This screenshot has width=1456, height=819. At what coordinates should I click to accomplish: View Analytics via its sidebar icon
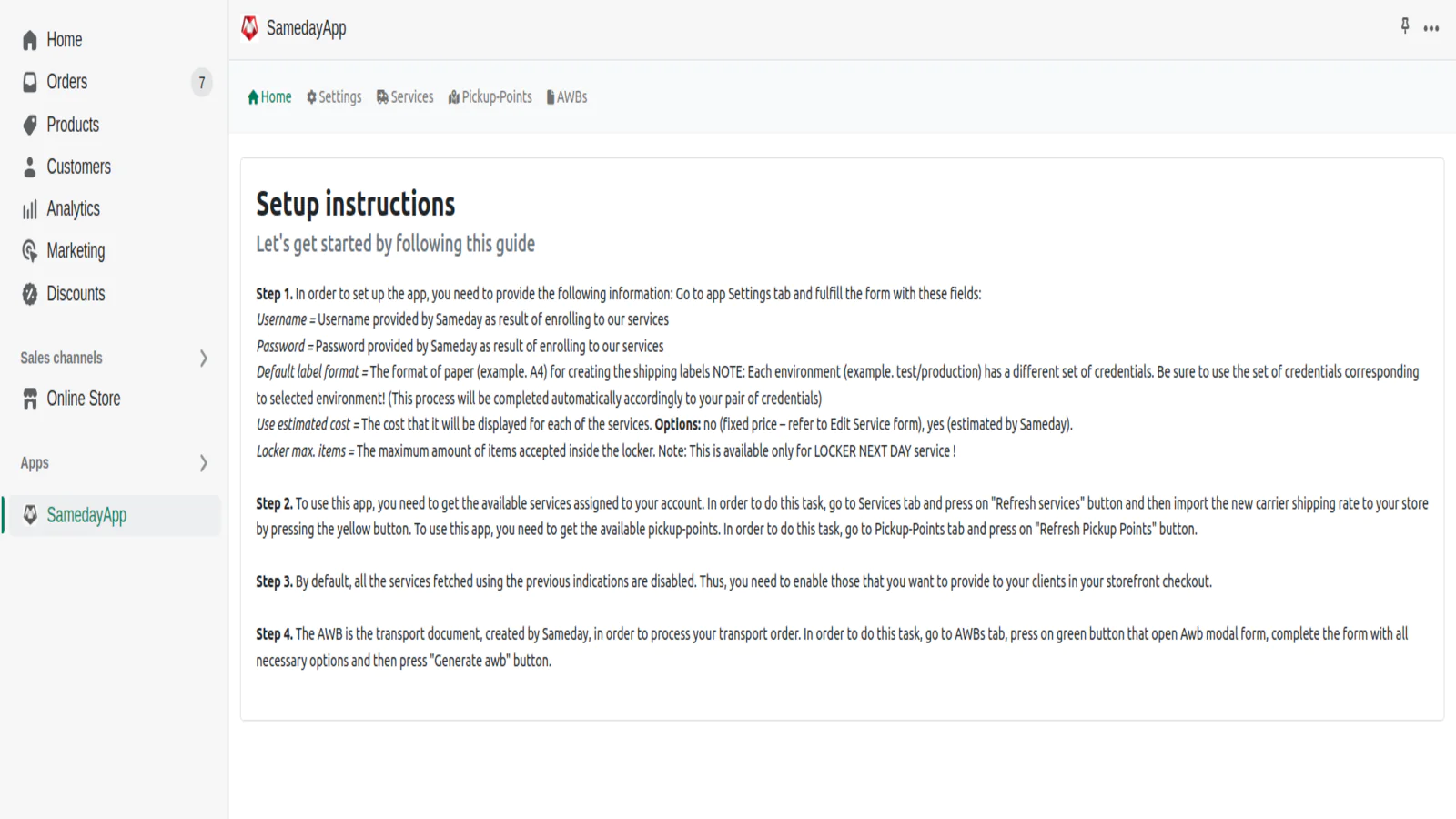(x=29, y=208)
